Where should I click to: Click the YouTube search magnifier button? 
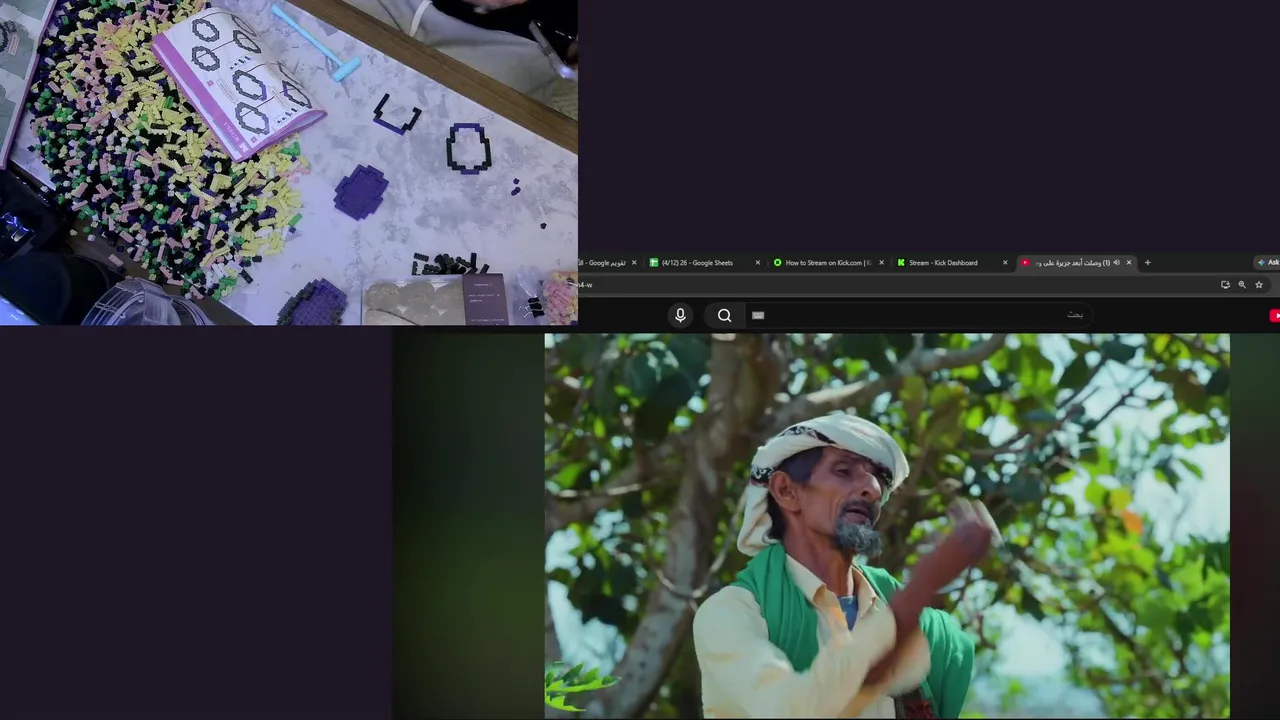(x=724, y=315)
